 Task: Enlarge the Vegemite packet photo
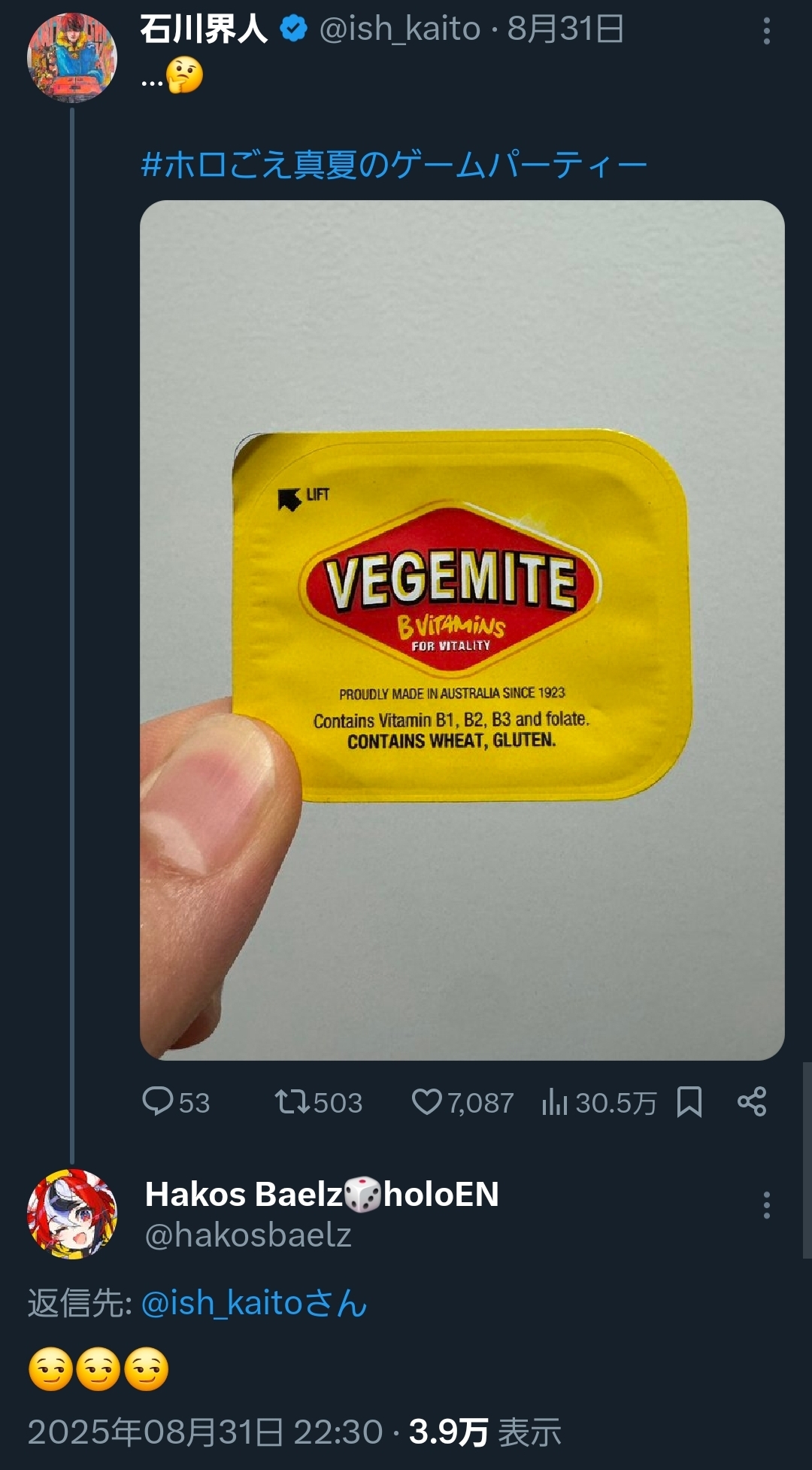(x=462, y=630)
